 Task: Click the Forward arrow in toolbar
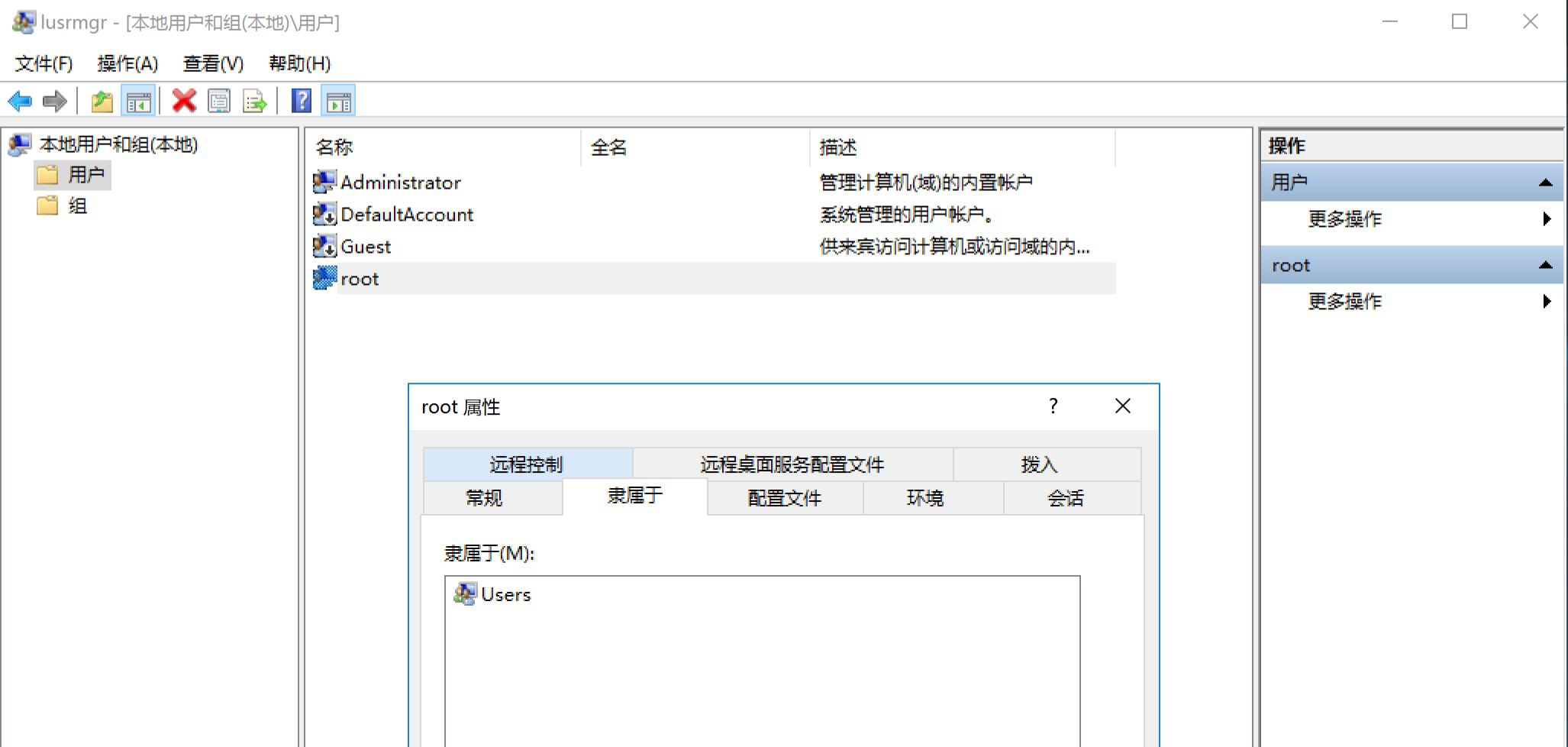(x=55, y=101)
